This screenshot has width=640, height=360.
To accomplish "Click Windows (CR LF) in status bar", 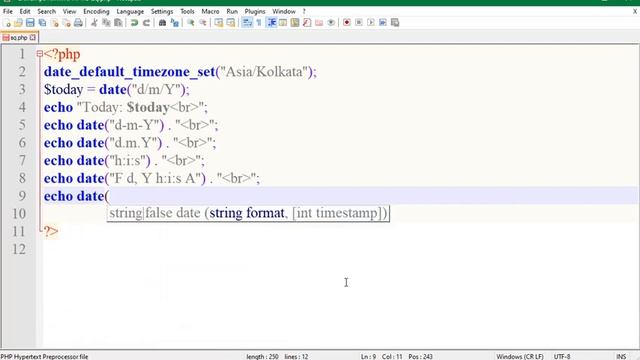I will (520, 356).
